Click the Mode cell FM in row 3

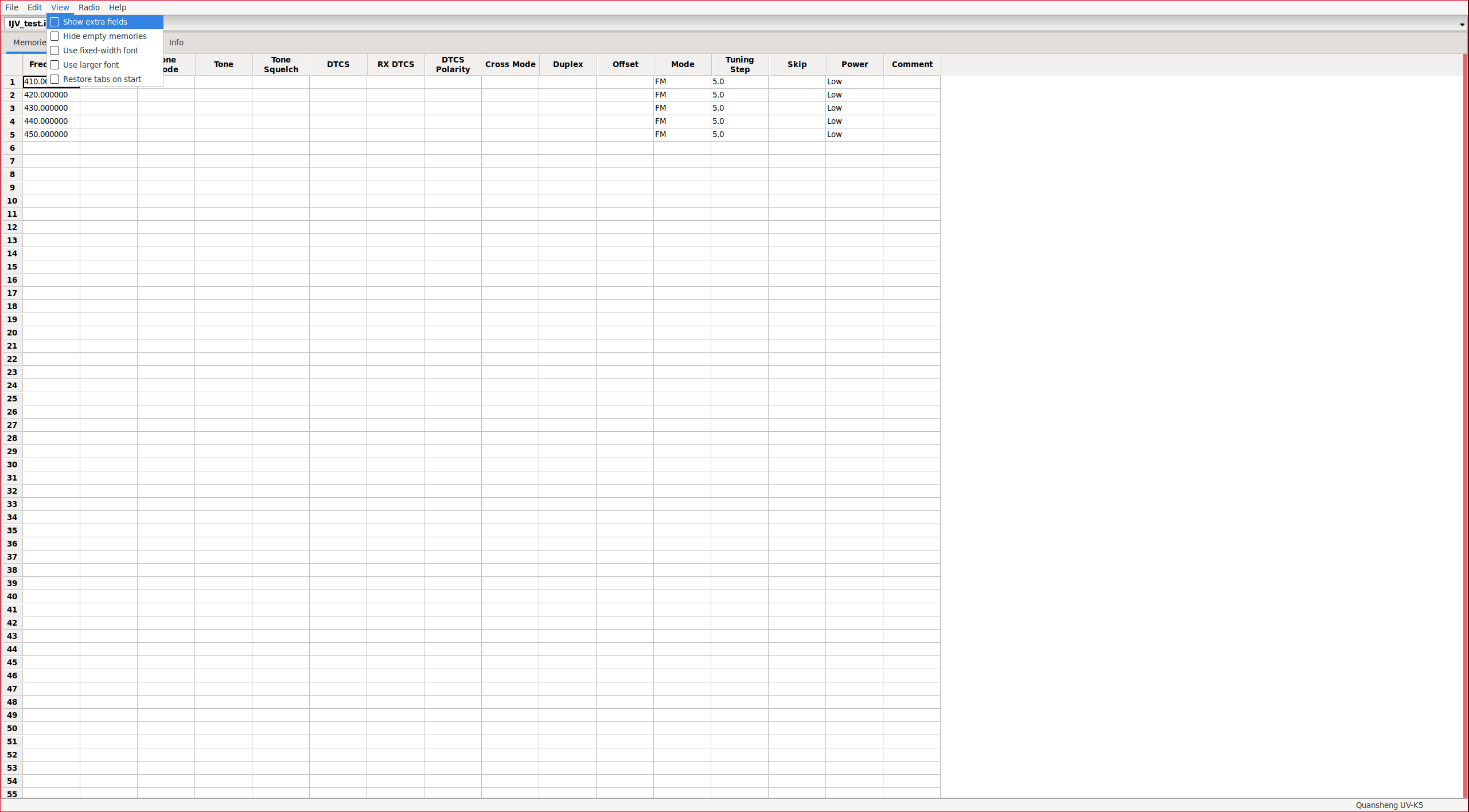(x=681, y=108)
